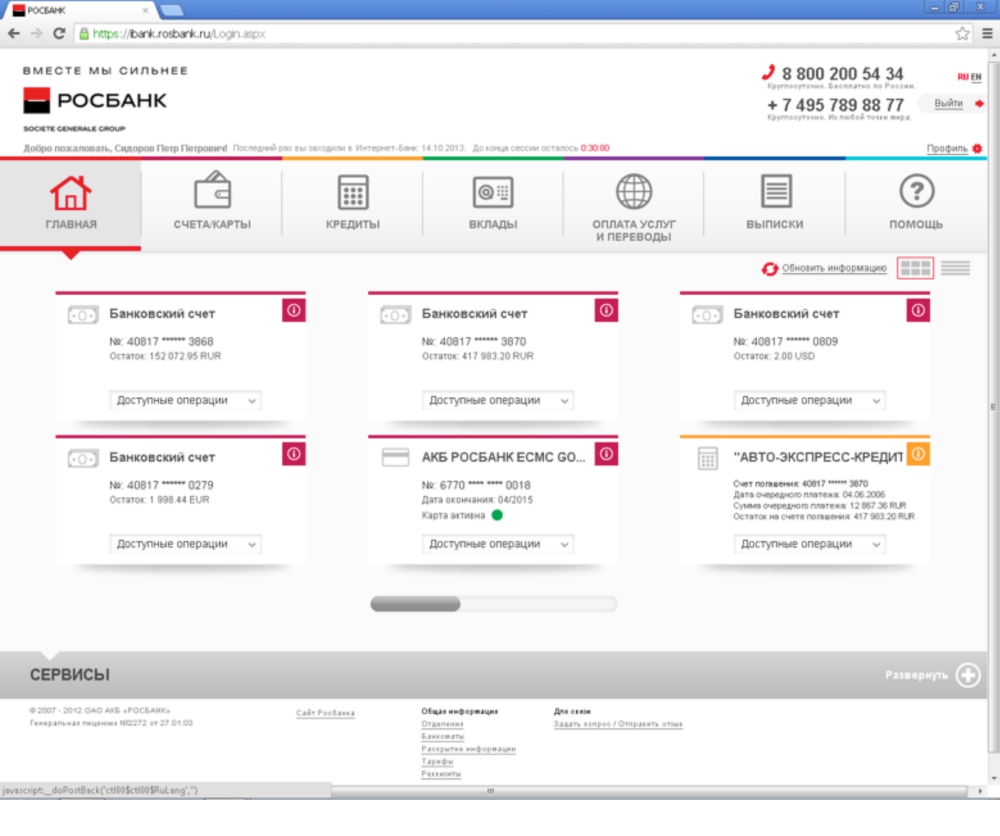
Task: Expand services with the plus icon
Action: tap(968, 675)
